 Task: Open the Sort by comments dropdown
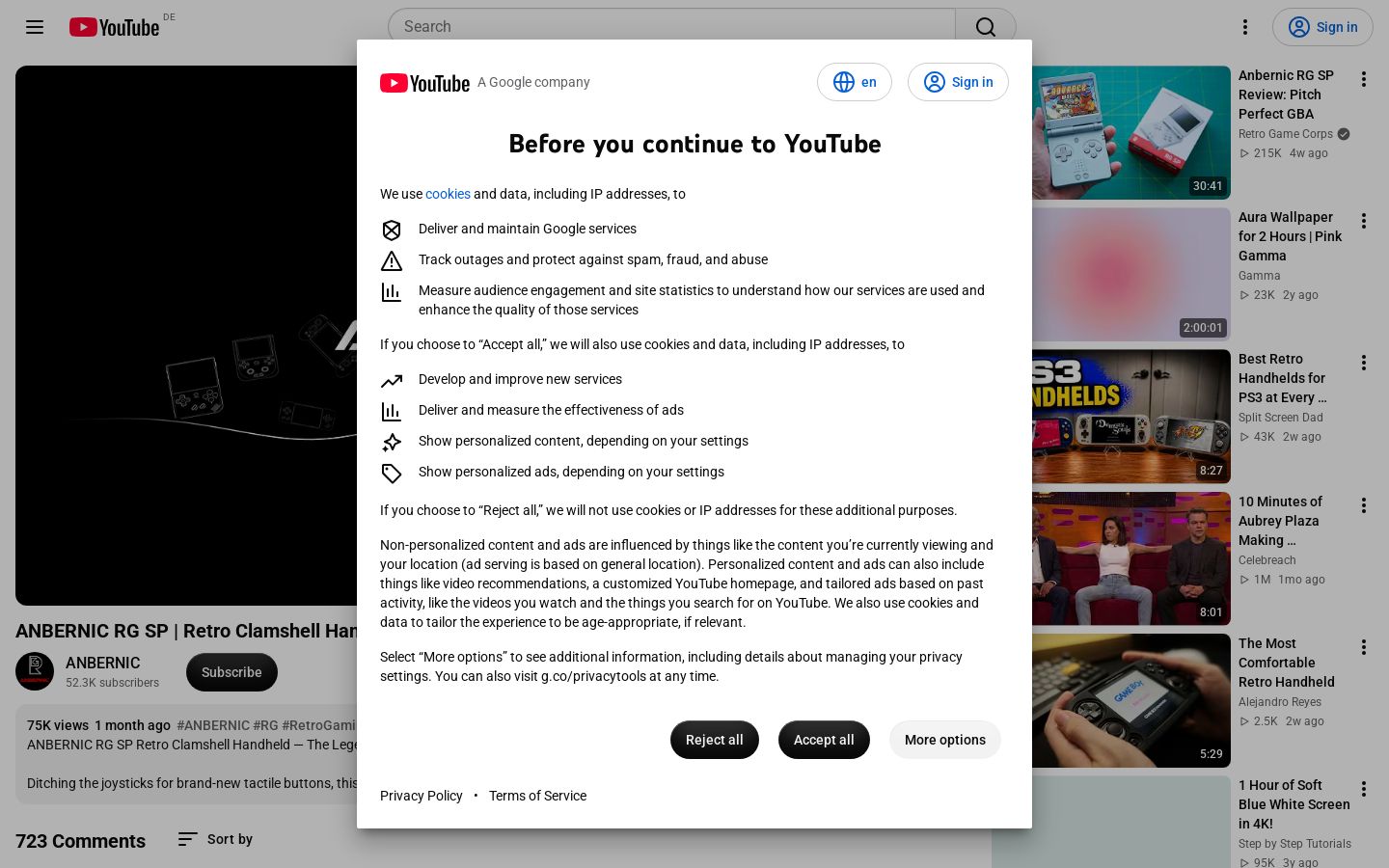coord(215,839)
